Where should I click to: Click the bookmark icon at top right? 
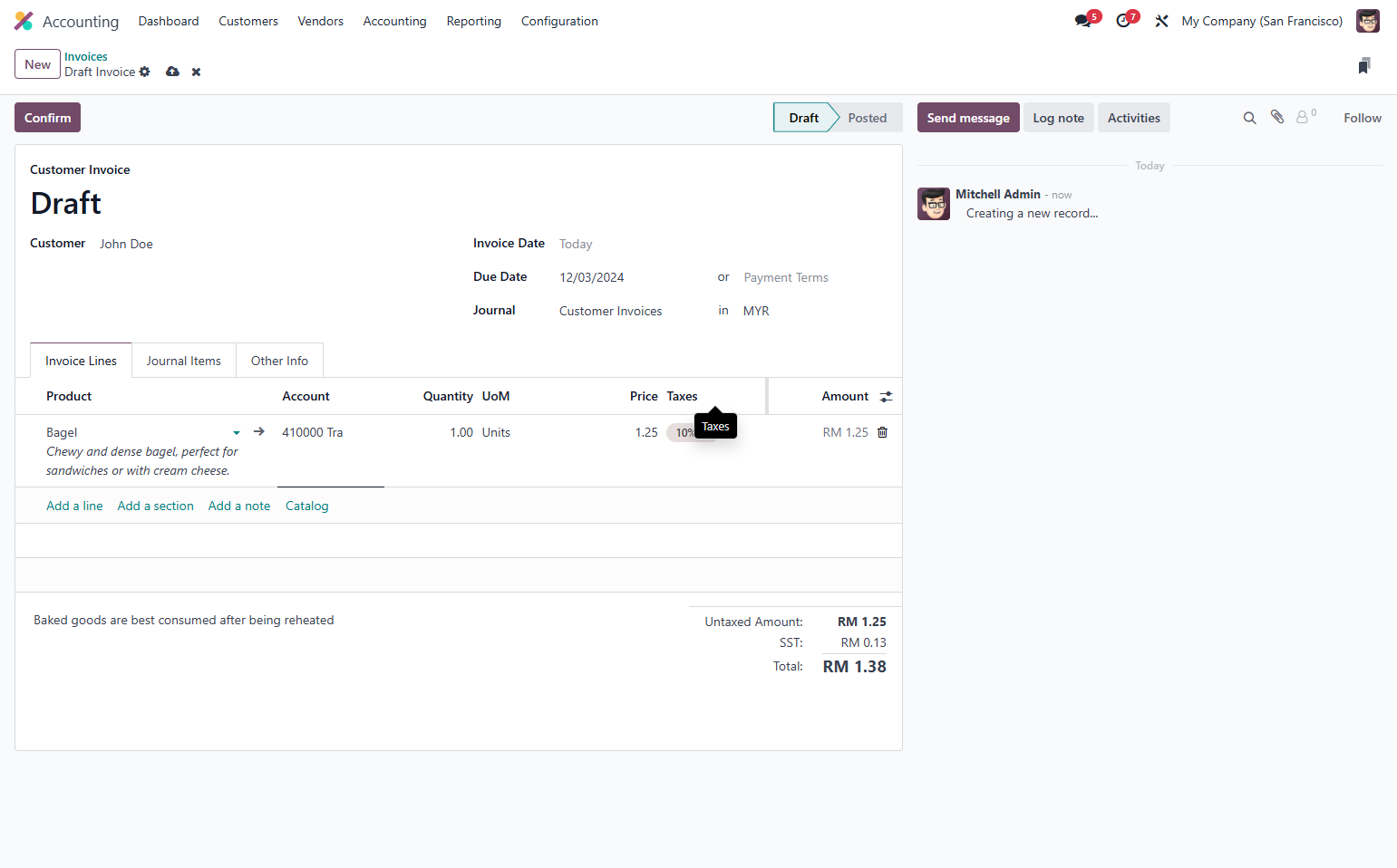click(x=1364, y=65)
